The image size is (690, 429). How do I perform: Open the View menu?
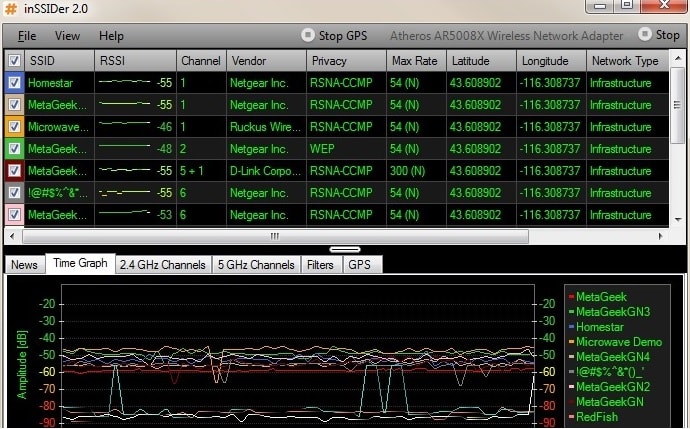(68, 36)
